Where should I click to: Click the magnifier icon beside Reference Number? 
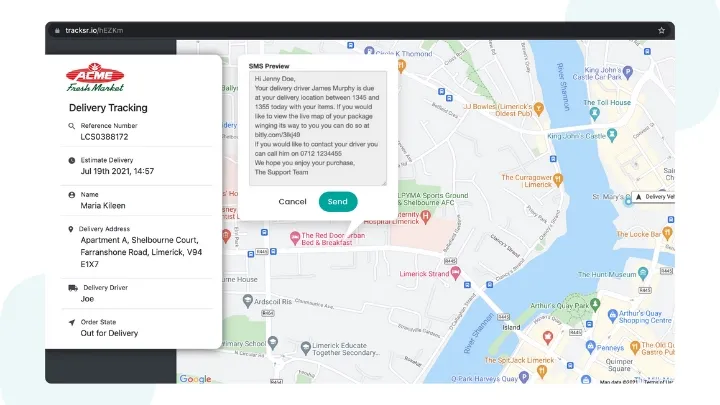click(72, 126)
